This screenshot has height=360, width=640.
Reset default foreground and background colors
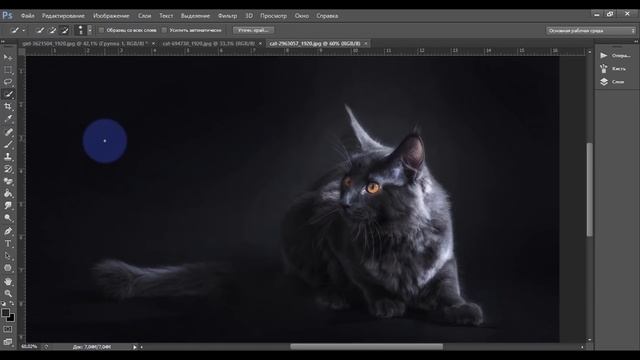pos(4,304)
